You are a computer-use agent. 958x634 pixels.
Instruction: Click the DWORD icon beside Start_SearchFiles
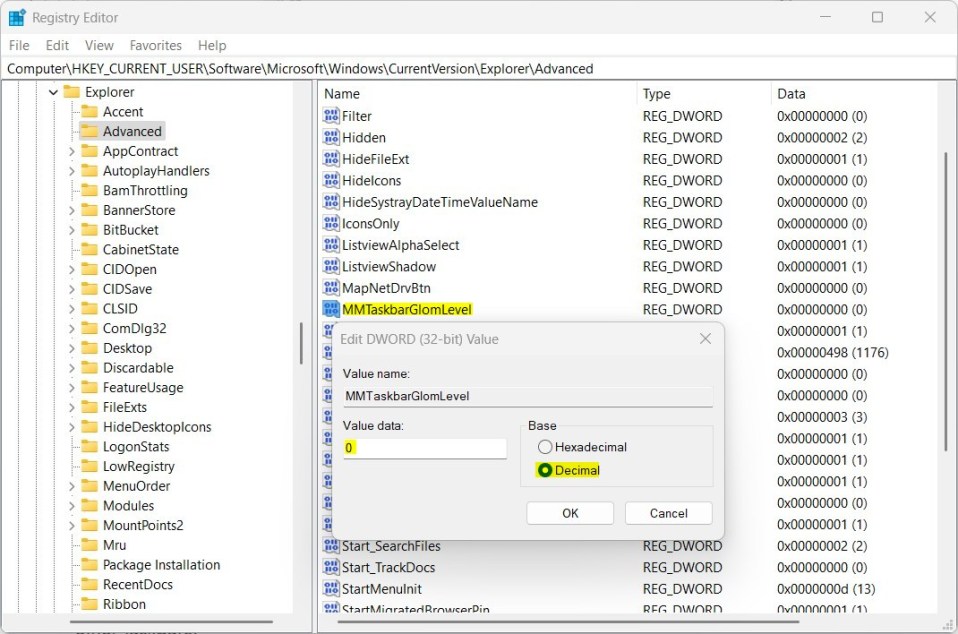point(331,545)
